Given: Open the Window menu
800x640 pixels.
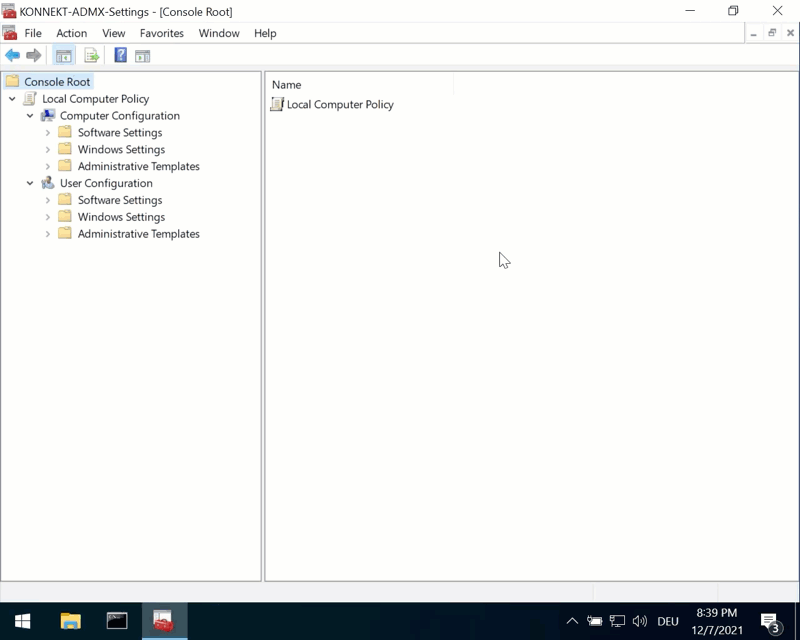Looking at the screenshot, I should tap(219, 33).
